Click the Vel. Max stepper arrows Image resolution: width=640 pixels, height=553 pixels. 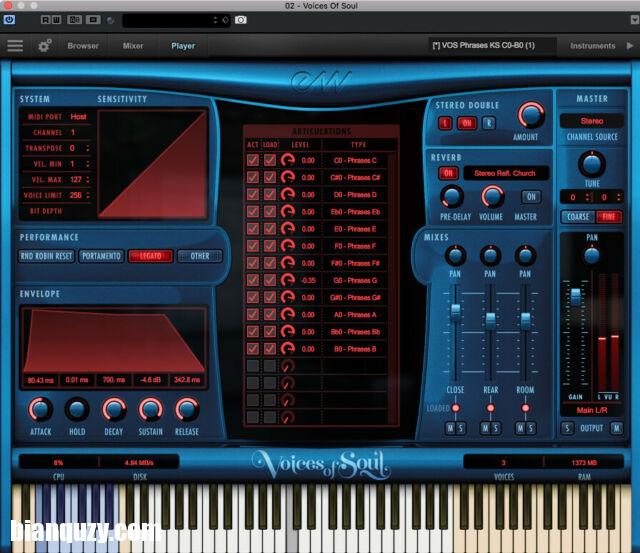88,180
